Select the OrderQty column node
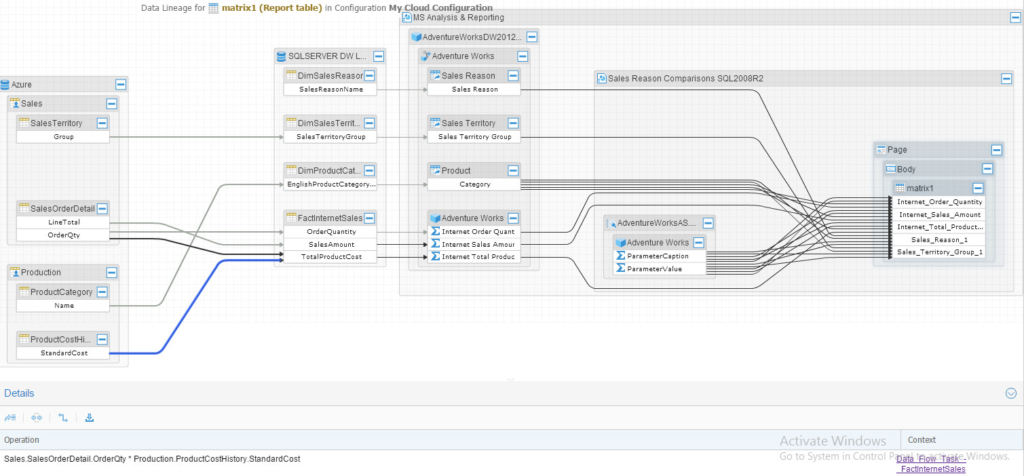This screenshot has width=1024, height=476. [x=63, y=235]
